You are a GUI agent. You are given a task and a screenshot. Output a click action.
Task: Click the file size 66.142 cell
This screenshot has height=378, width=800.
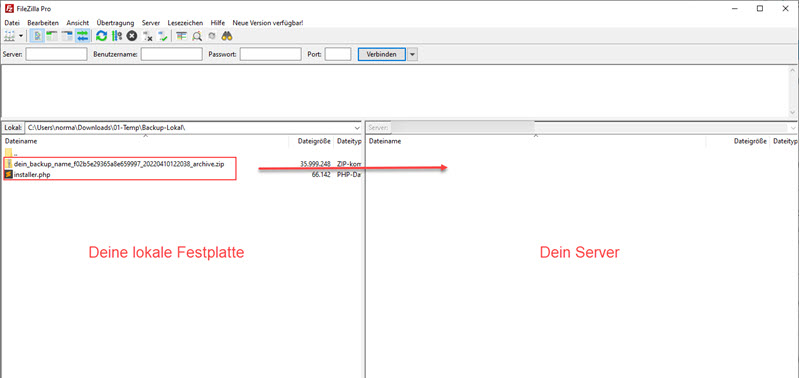point(321,174)
